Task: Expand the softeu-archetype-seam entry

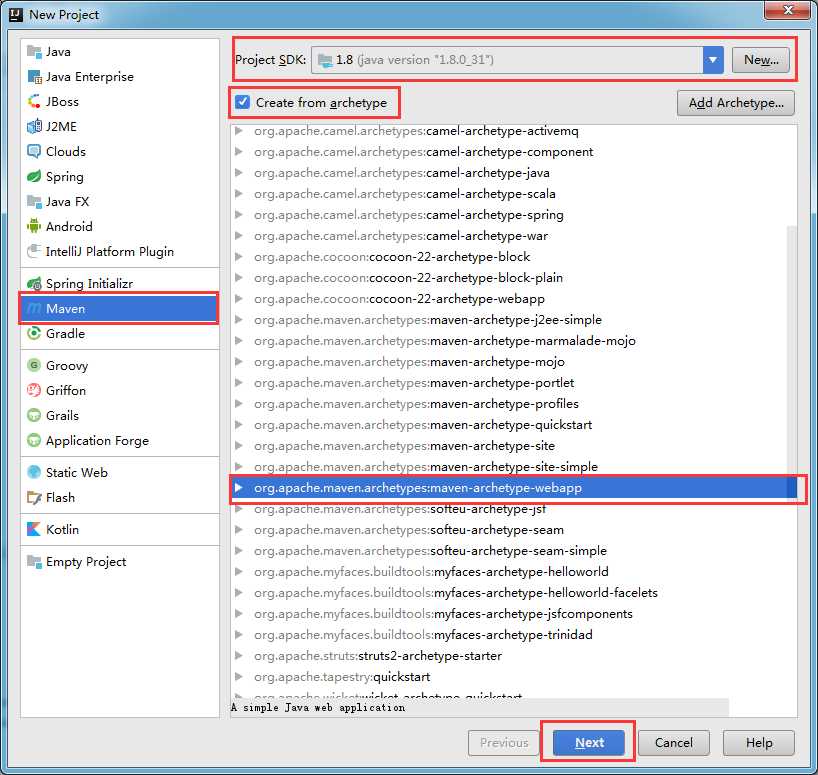Action: [239, 530]
